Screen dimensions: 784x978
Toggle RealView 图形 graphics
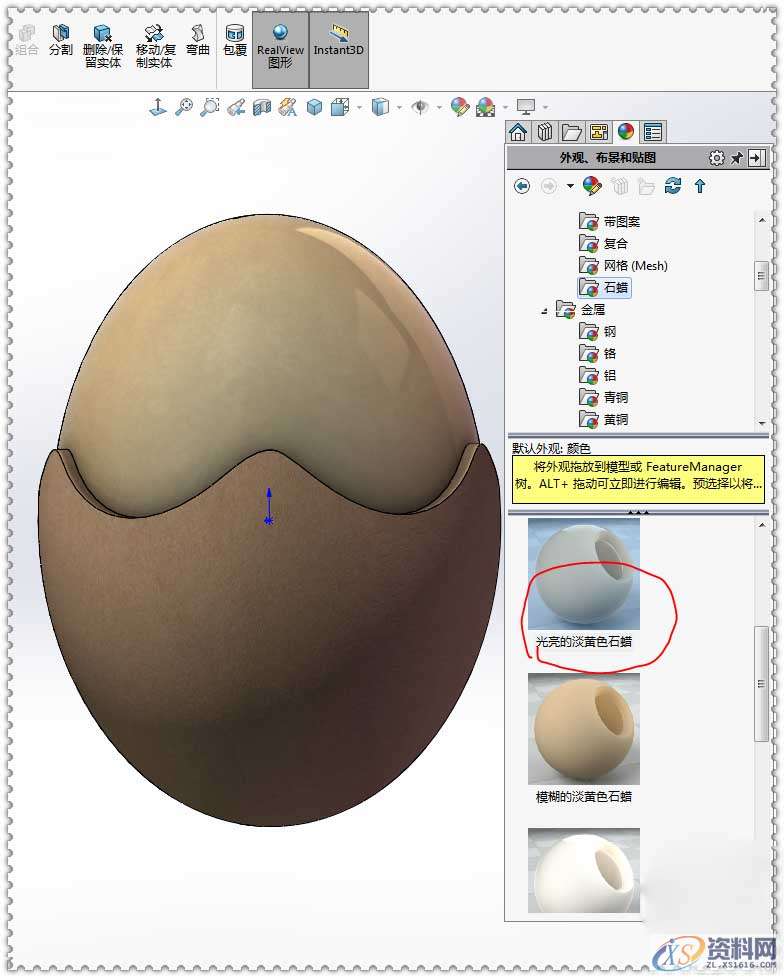[x=280, y=49]
